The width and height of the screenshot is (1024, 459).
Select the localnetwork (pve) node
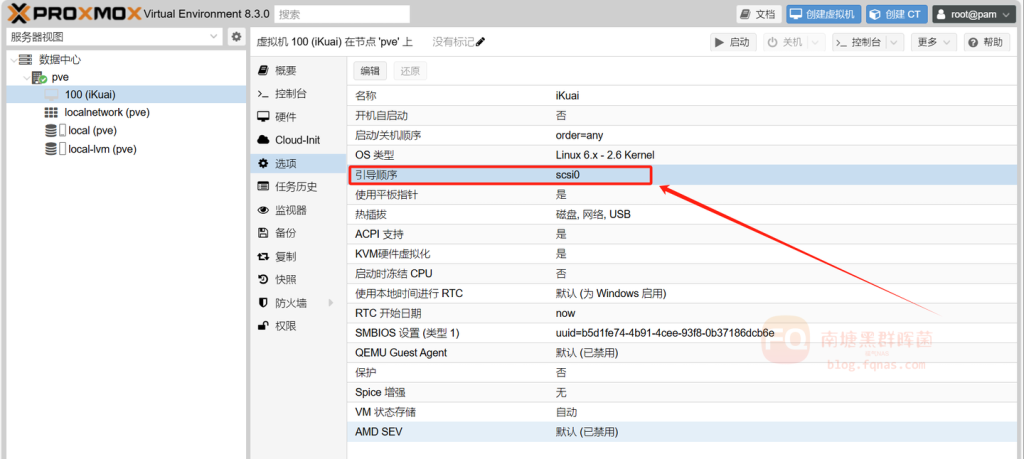coord(106,112)
